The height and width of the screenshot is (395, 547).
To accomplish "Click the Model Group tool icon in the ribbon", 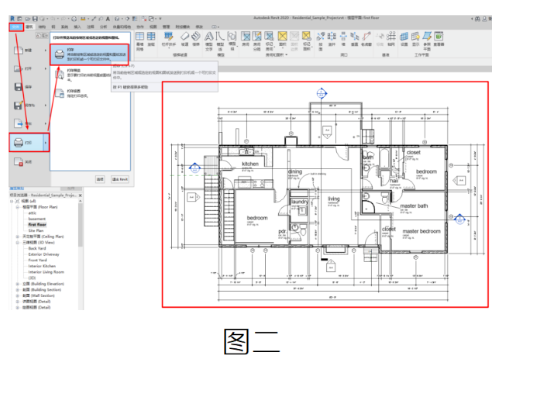I will tap(232, 36).
